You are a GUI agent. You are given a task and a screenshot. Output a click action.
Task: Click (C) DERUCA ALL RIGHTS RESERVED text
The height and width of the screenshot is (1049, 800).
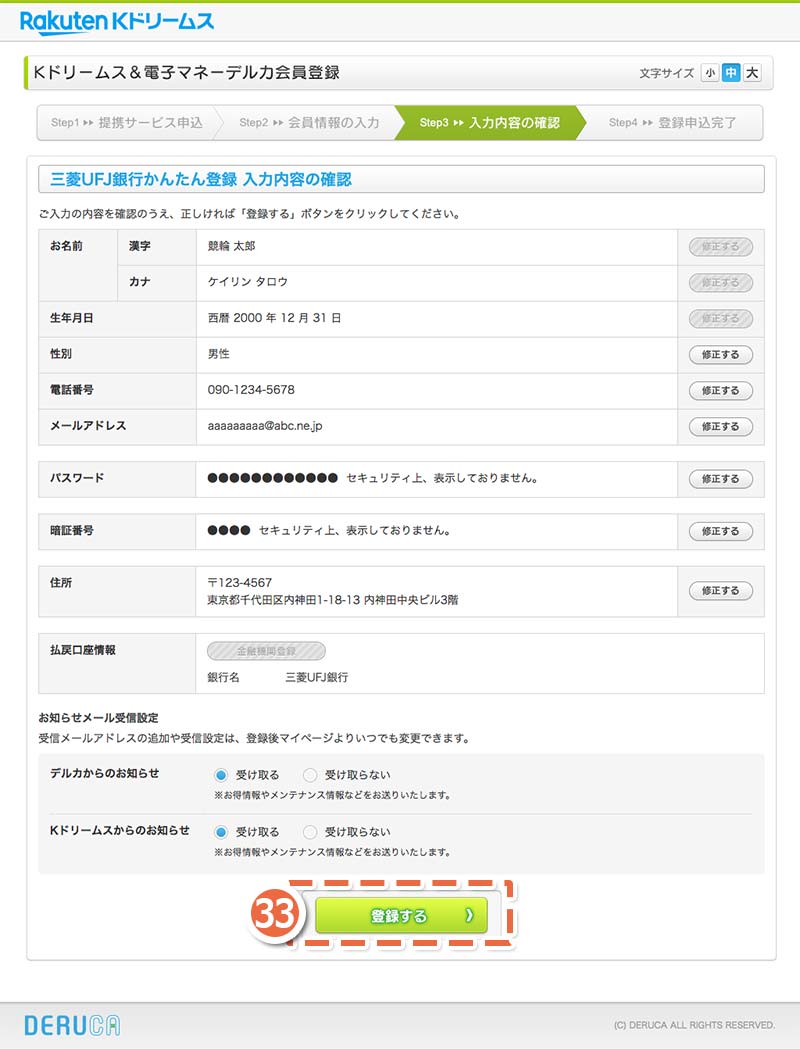point(694,1025)
